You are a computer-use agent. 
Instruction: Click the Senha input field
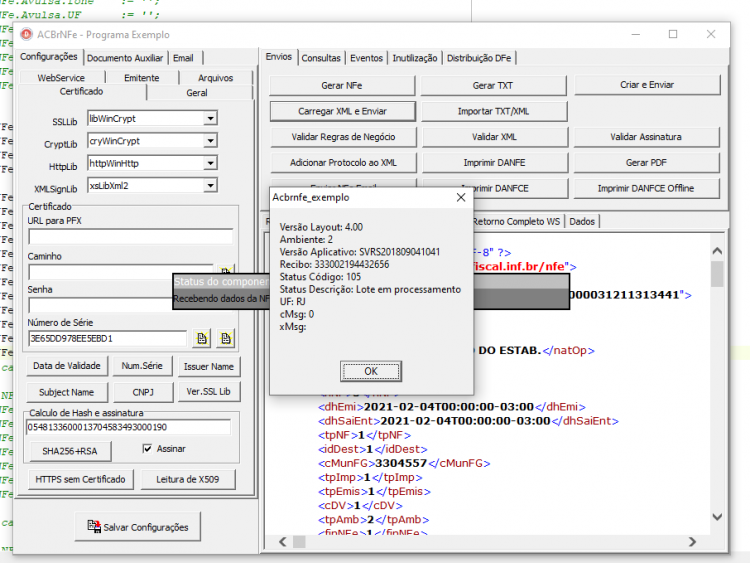tap(100, 305)
